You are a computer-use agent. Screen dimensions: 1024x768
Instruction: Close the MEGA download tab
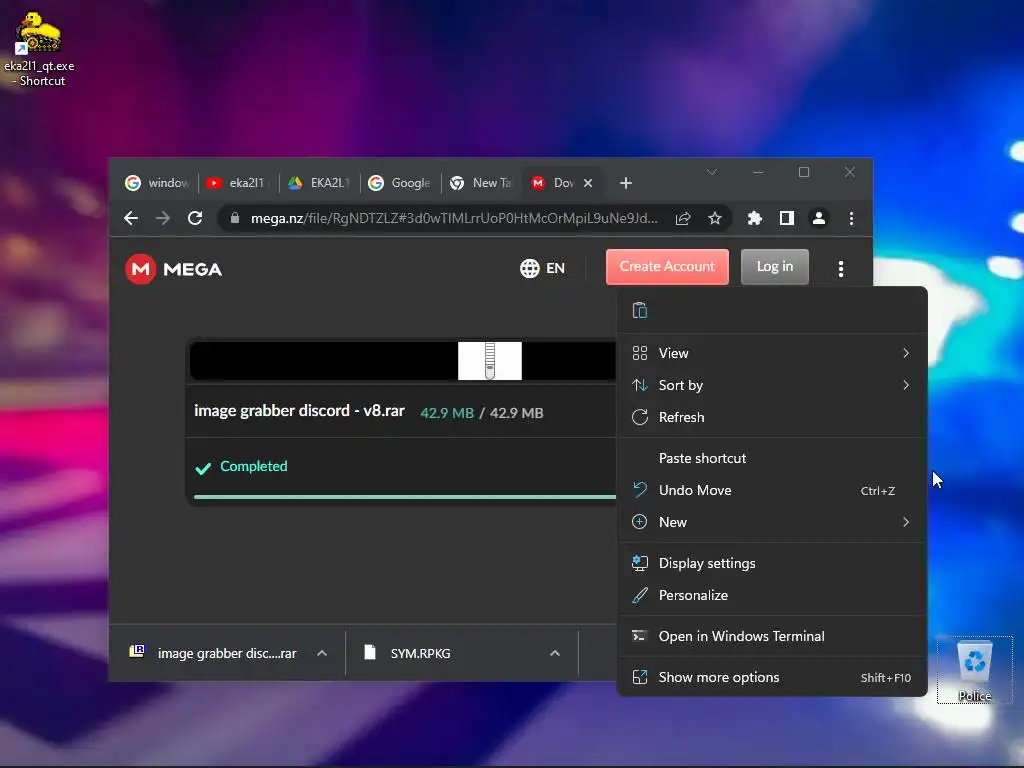[588, 183]
